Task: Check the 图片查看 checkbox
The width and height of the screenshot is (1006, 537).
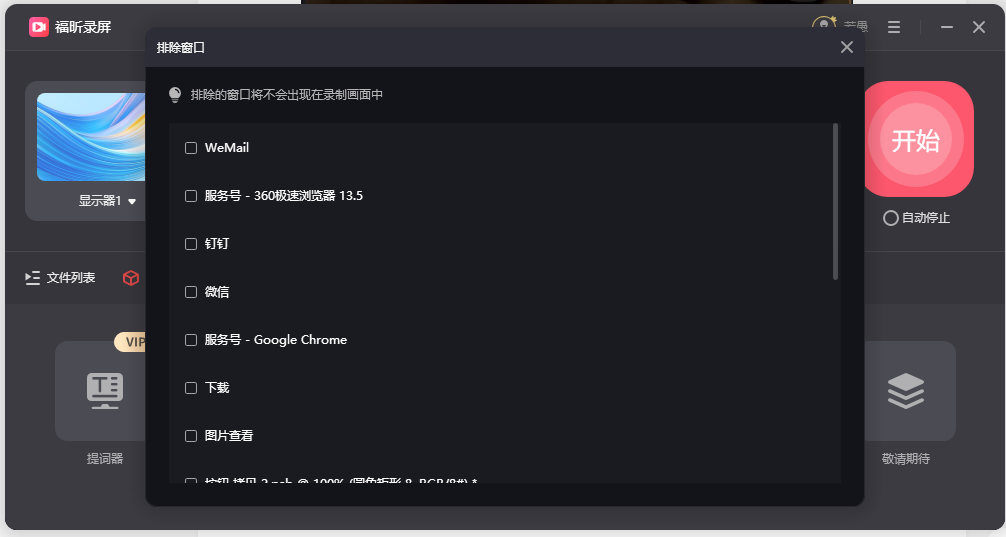Action: click(191, 436)
